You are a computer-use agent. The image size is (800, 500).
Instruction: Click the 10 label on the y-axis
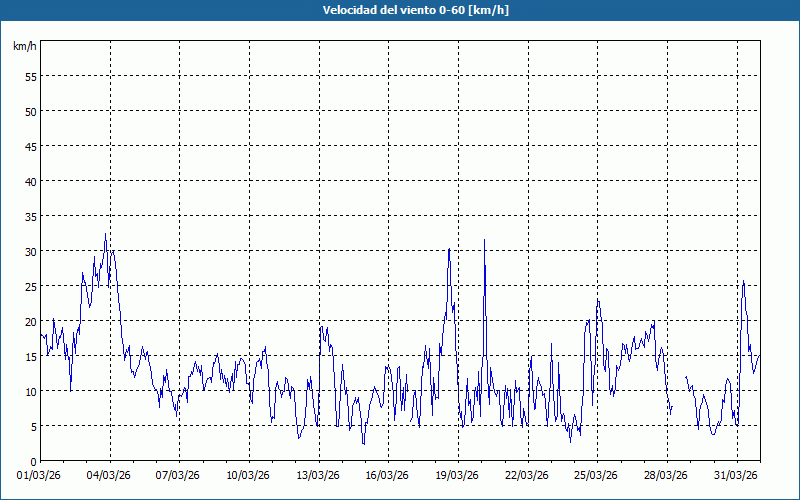(x=31, y=391)
